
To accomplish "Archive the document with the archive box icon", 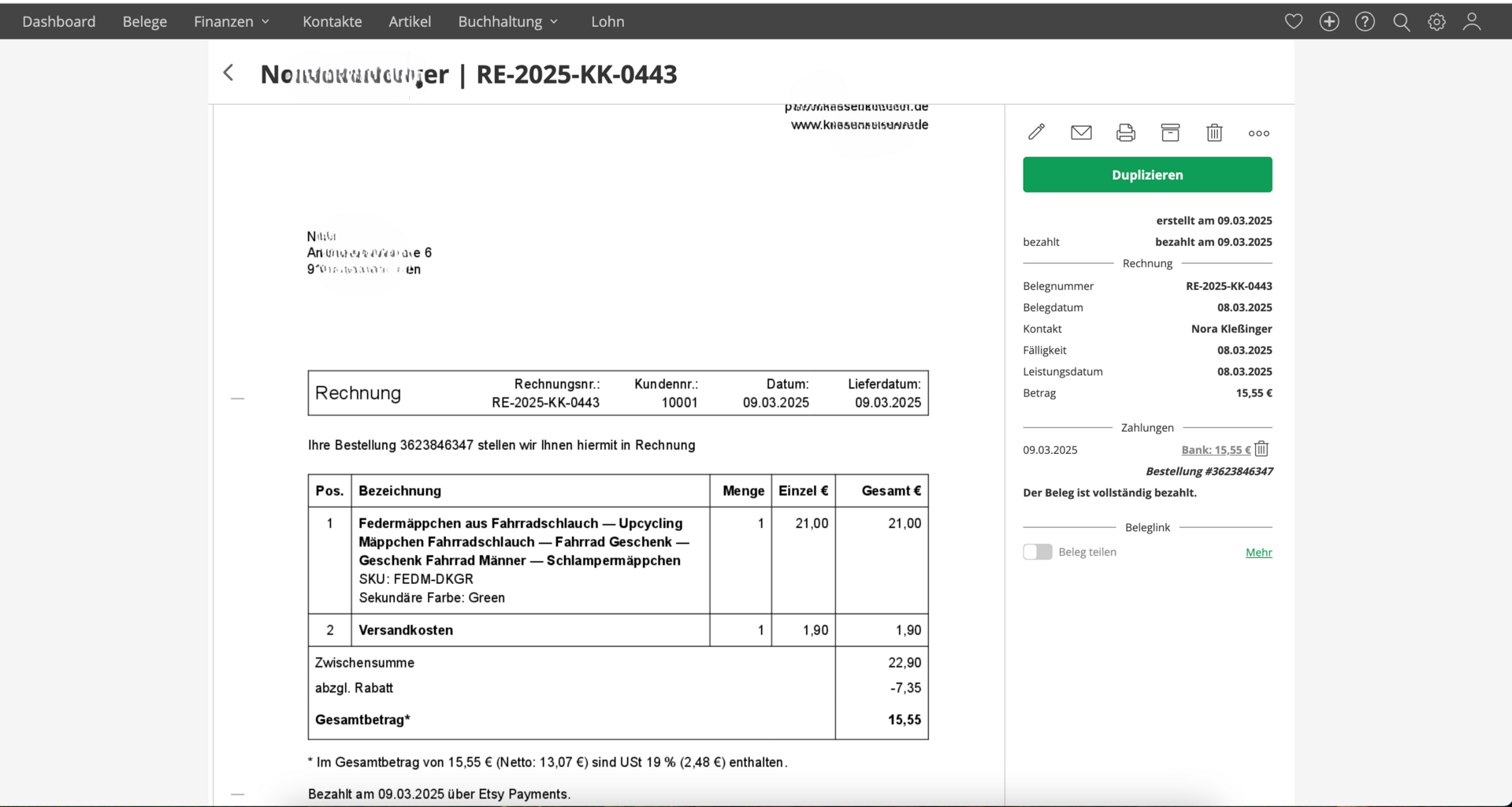I will pos(1170,132).
